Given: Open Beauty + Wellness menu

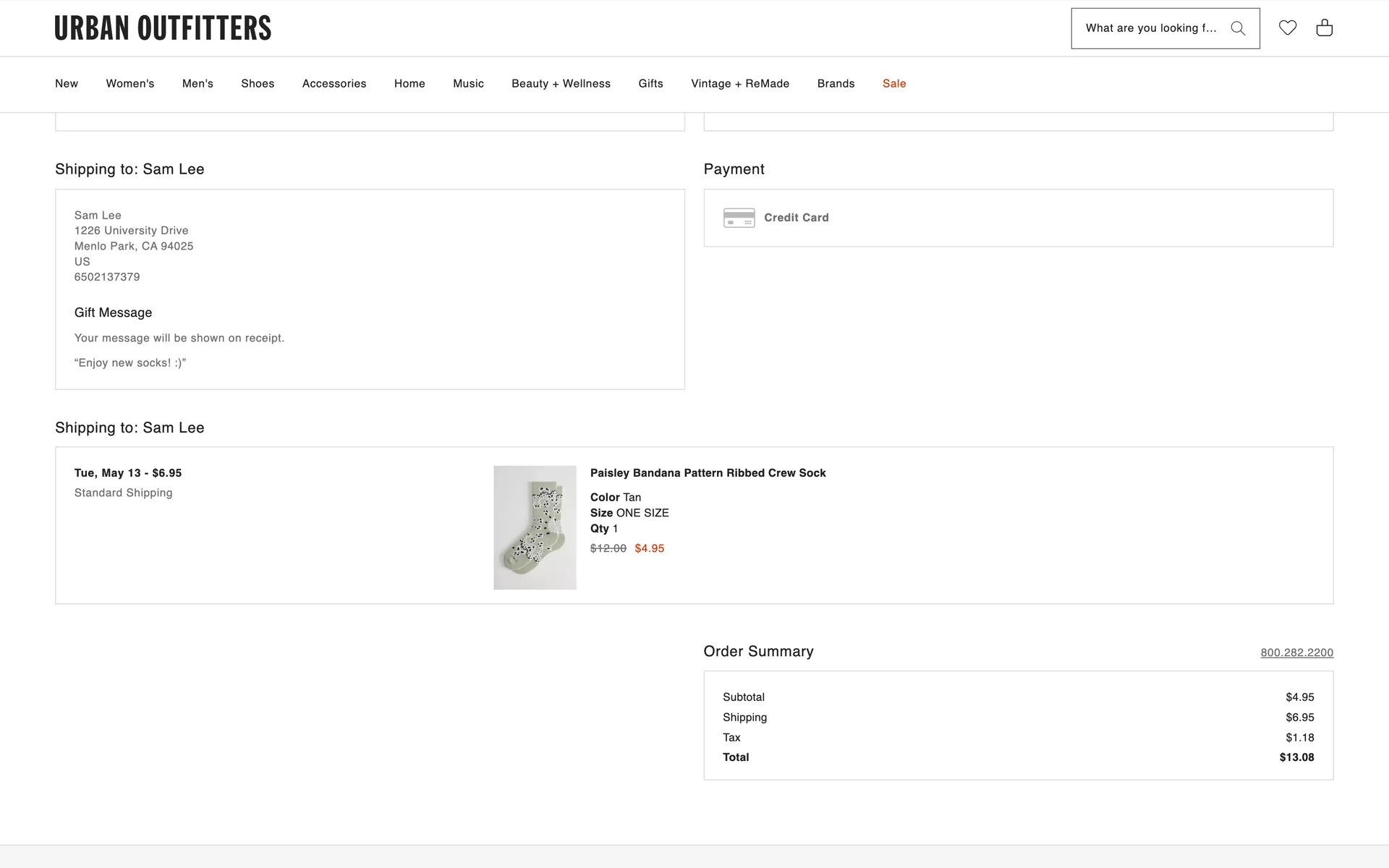Looking at the screenshot, I should (561, 84).
